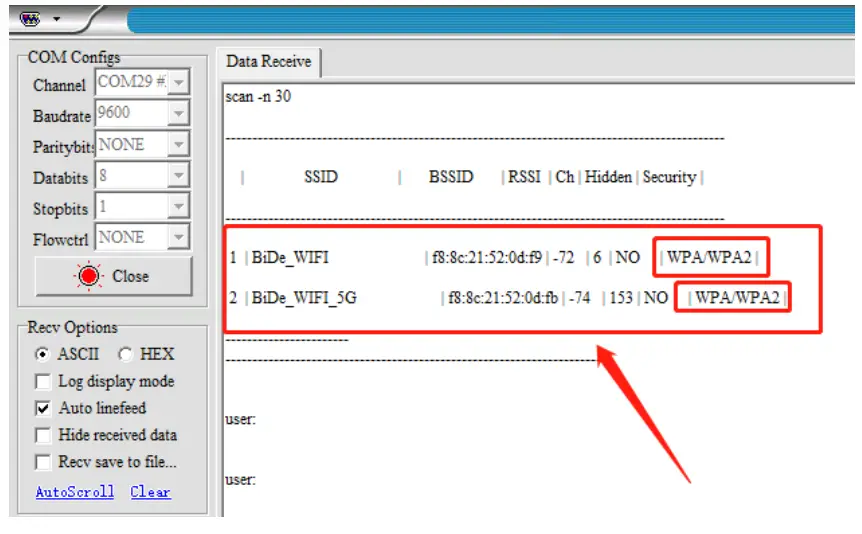Click WPA/WPA2 security of BiDe_WIFI row

(x=709, y=257)
